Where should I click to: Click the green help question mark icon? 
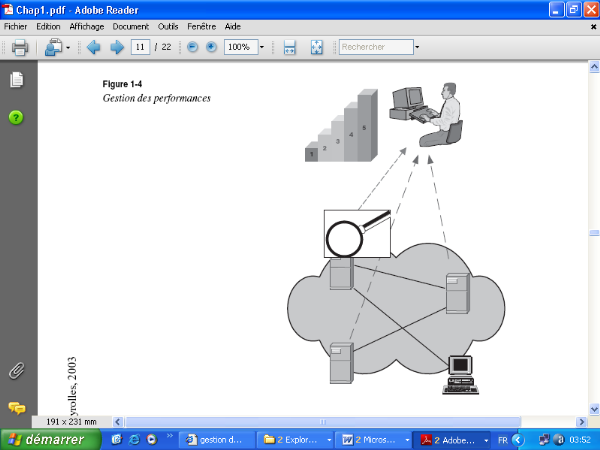click(x=16, y=117)
